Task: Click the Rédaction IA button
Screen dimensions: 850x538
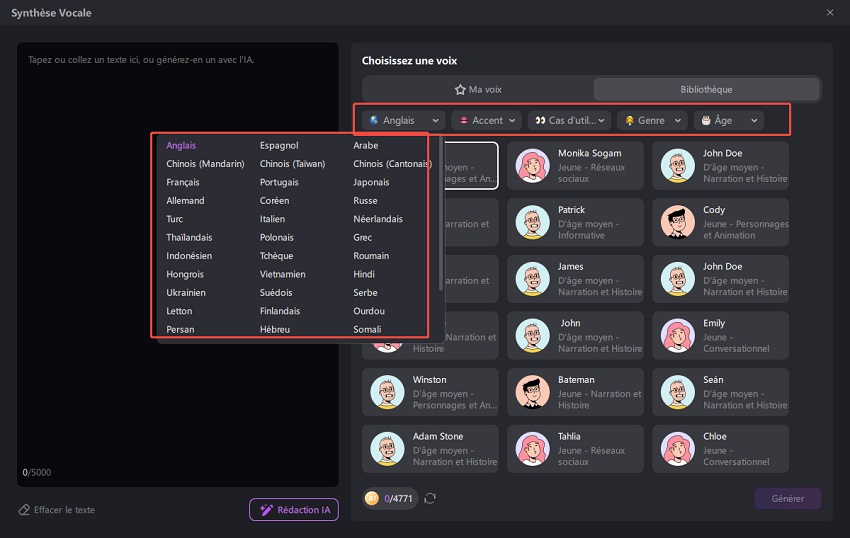Action: click(294, 510)
